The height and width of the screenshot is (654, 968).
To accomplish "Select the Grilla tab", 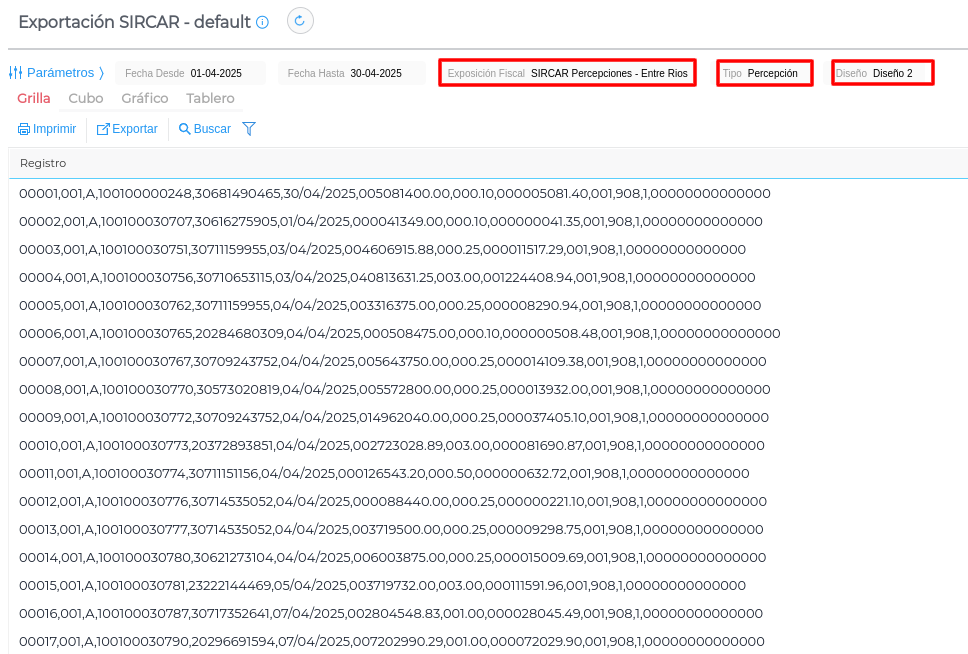I will click(x=34, y=98).
